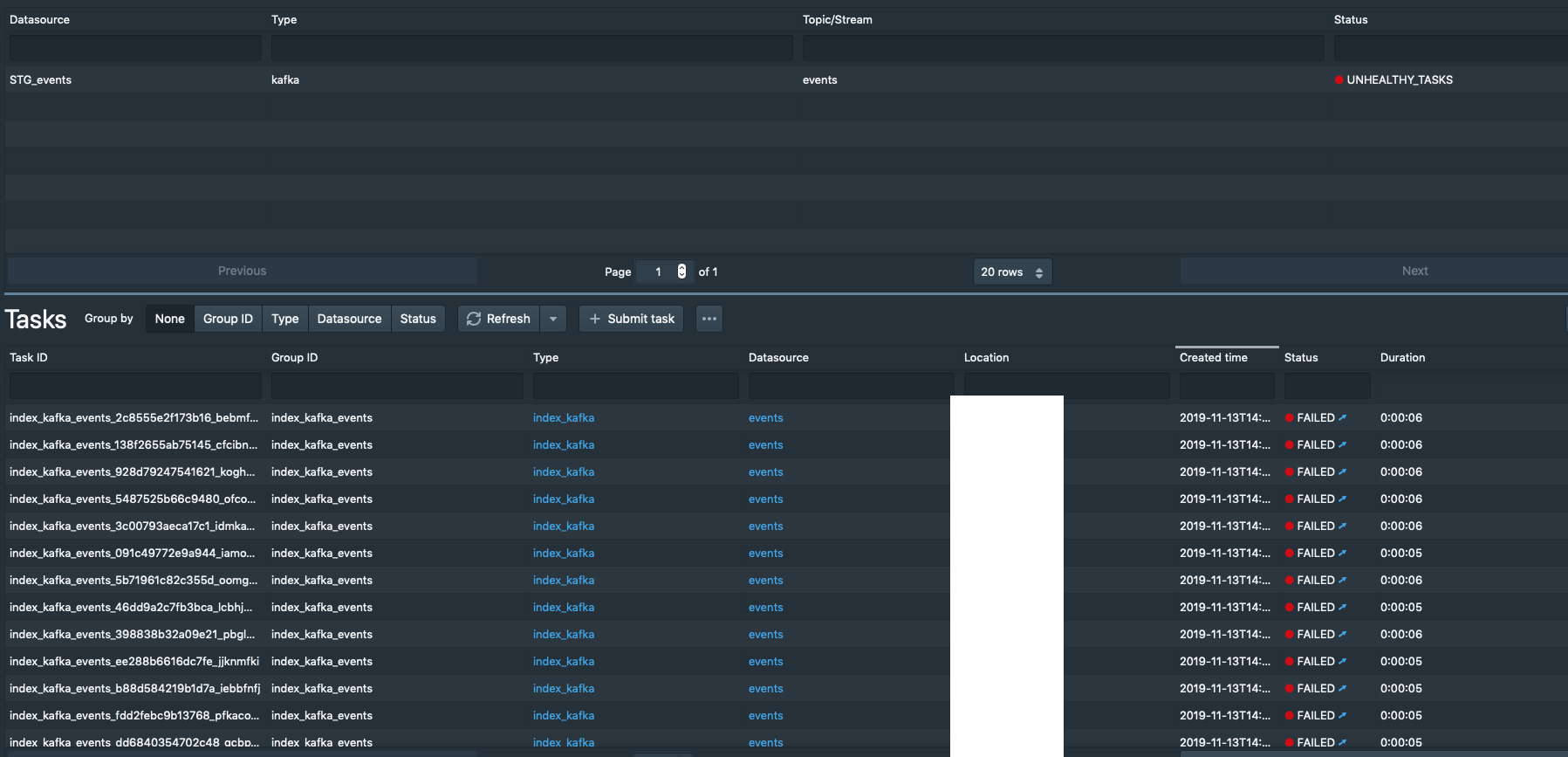This screenshot has height=757, width=1568.
Task: Sort tasks by Duration header
Action: coord(1402,357)
